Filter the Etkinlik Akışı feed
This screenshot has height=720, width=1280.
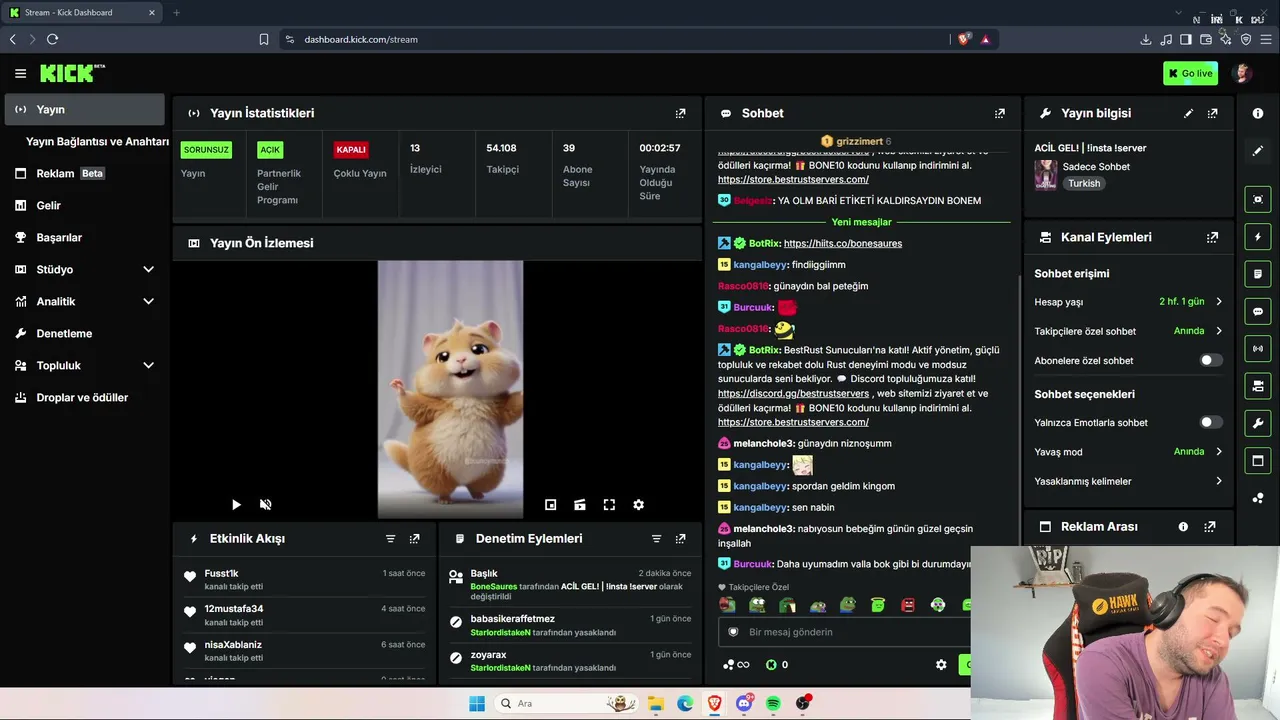(x=391, y=538)
